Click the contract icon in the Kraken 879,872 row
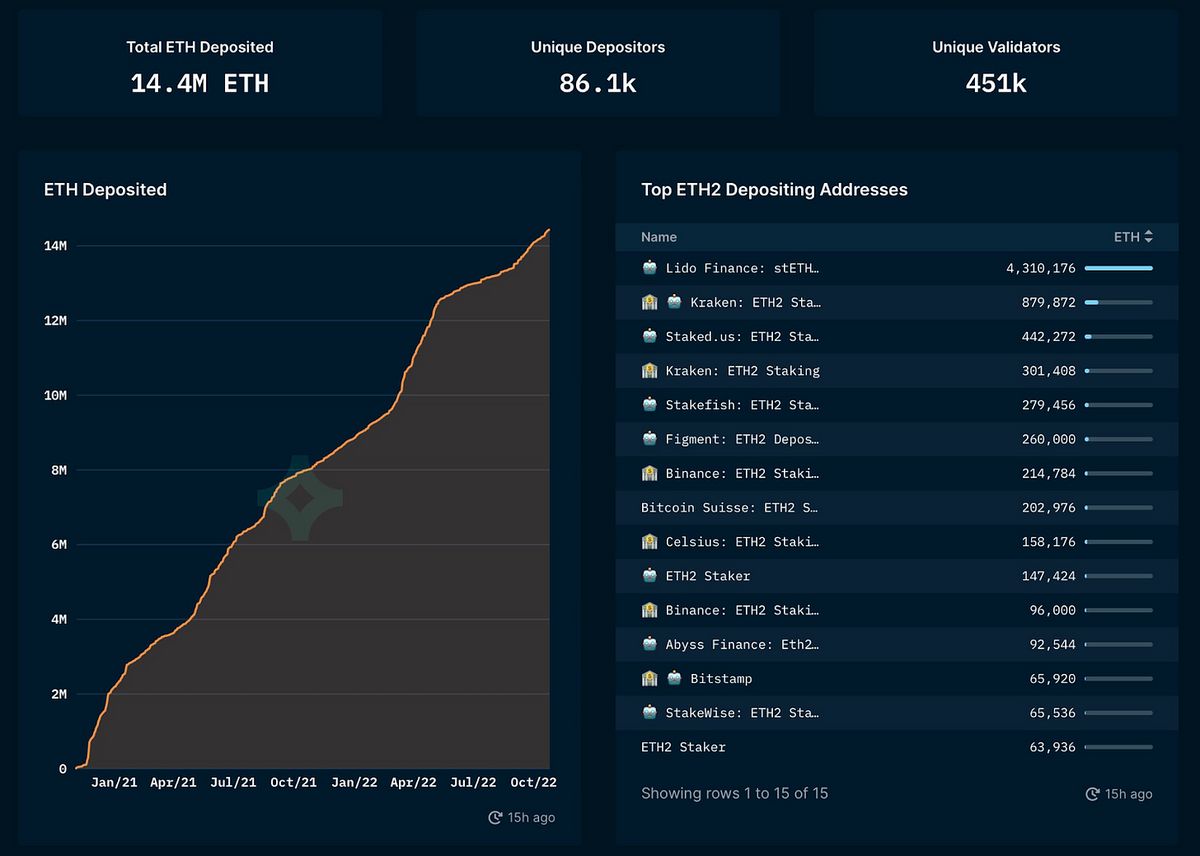 point(674,302)
